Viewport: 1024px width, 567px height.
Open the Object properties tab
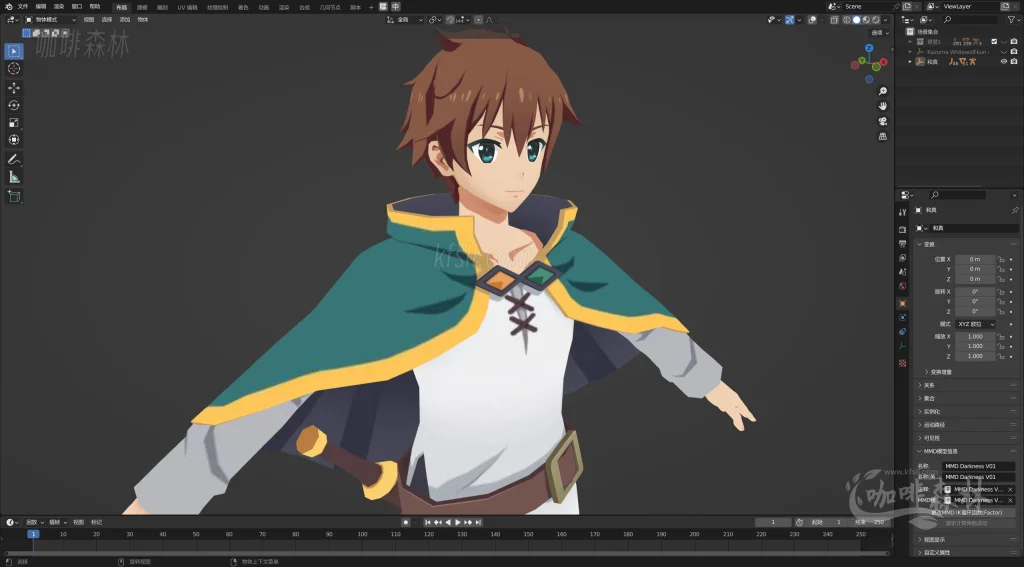tap(903, 304)
